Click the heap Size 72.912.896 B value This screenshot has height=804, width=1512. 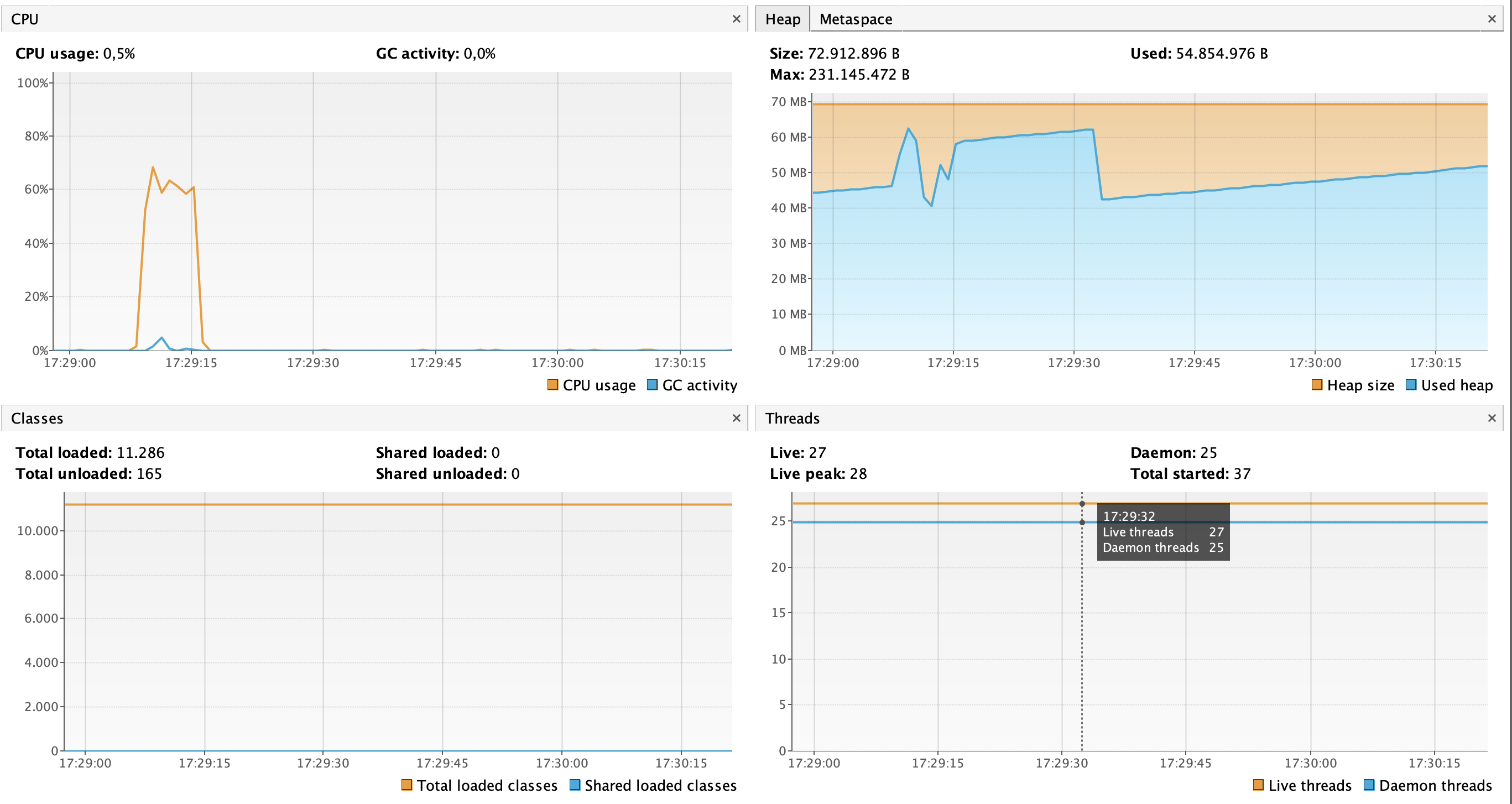(x=853, y=54)
